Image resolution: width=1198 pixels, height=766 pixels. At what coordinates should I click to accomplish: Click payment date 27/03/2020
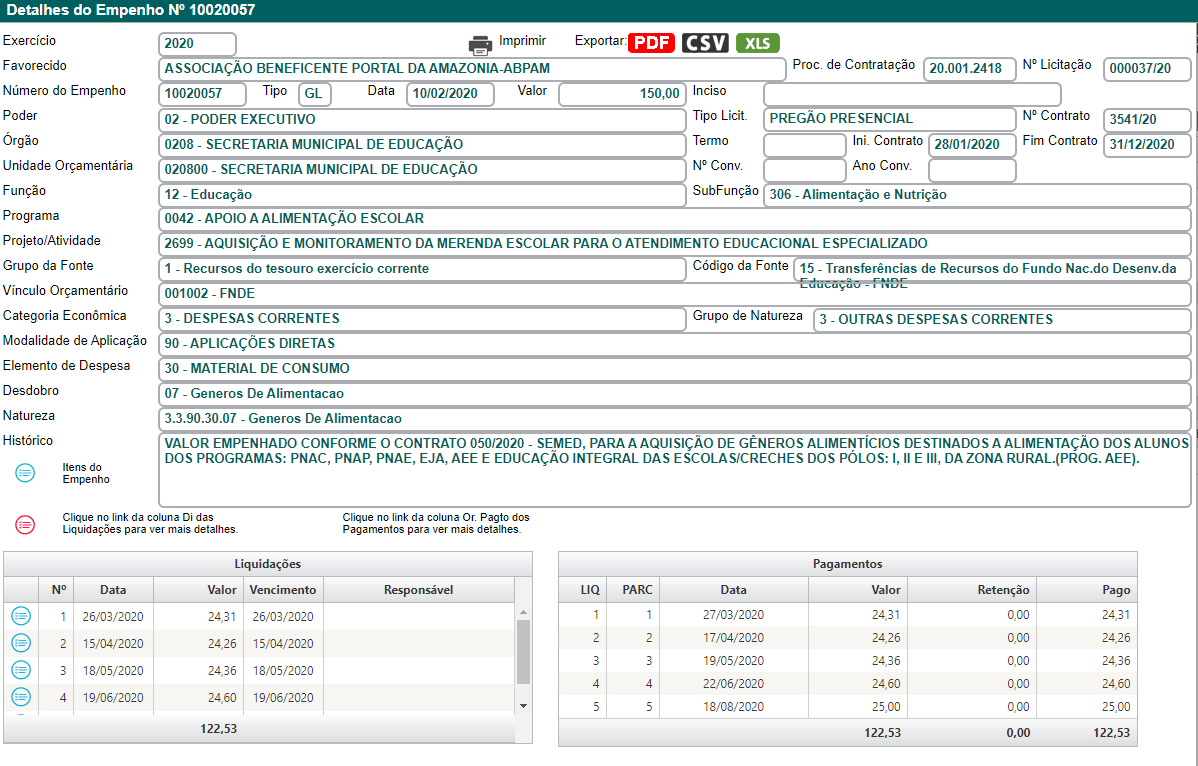pos(733,615)
